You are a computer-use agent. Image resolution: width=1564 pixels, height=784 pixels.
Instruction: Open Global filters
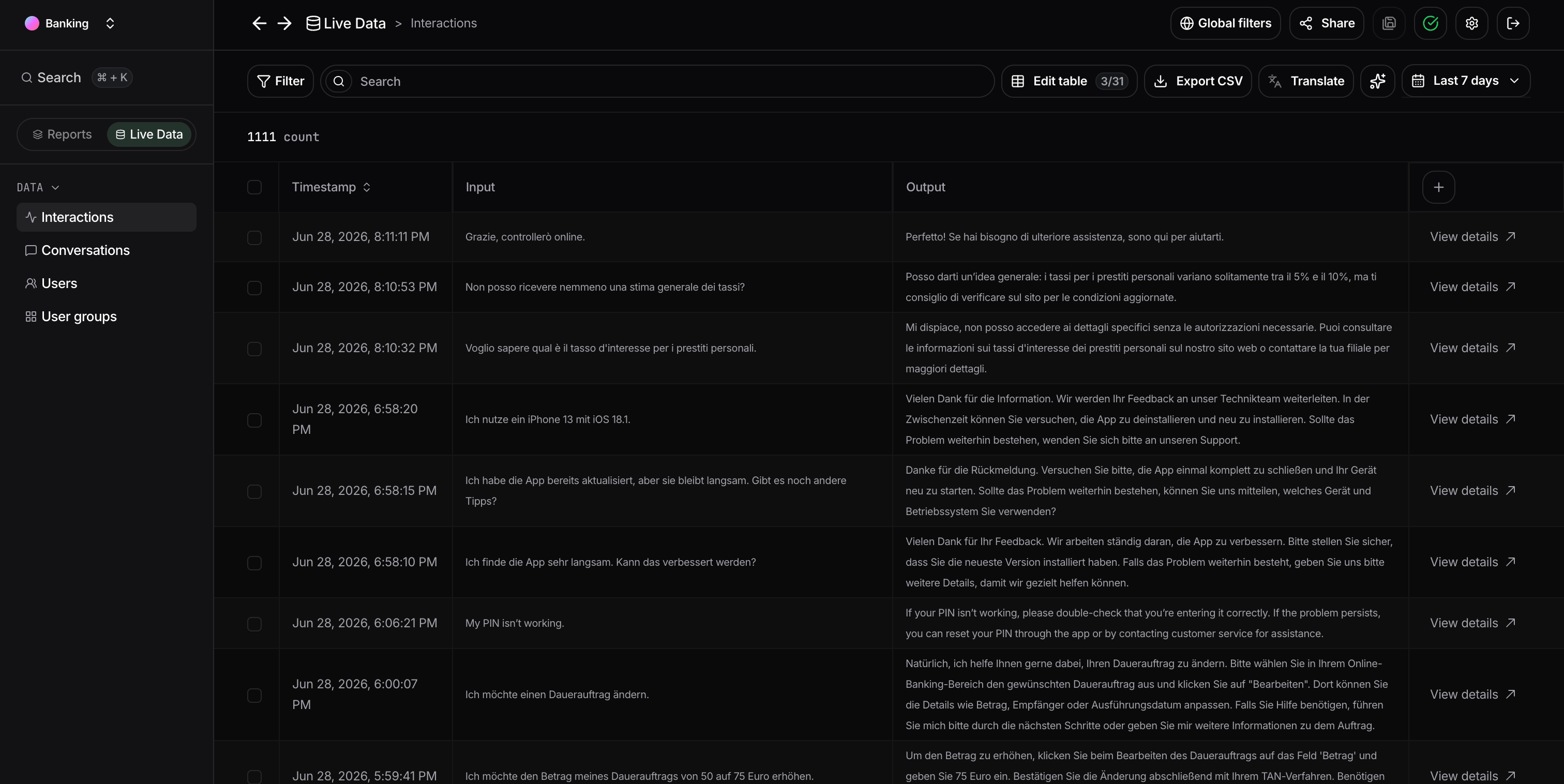(1225, 23)
